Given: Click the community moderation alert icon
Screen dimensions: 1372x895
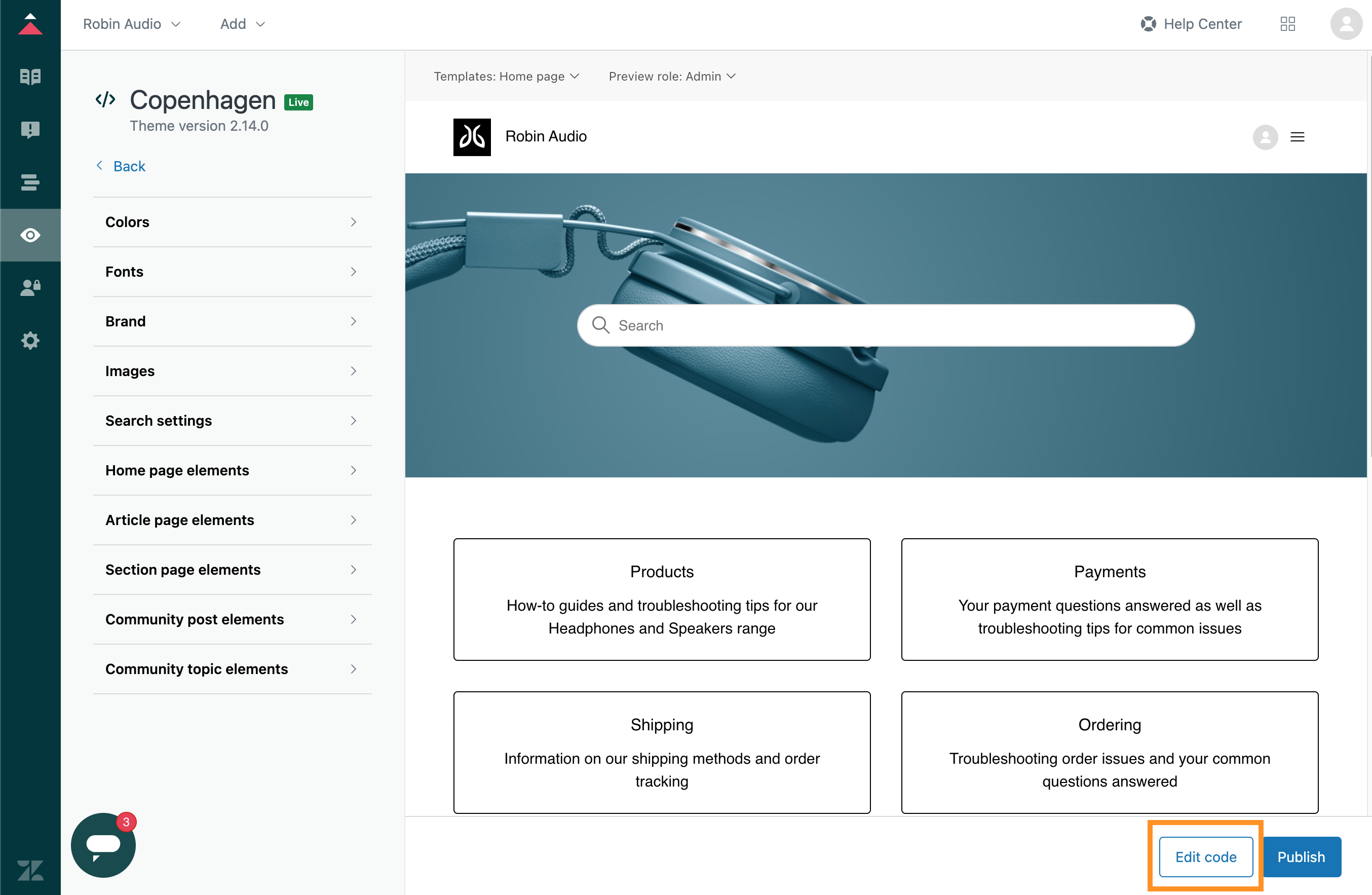Looking at the screenshot, I should pos(30,129).
